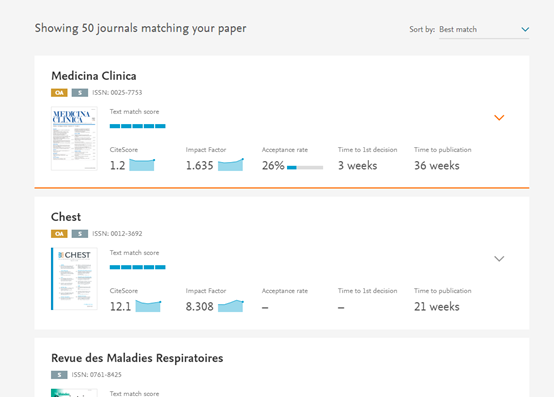Click Chest CiteScore trend chart
Screen dimensions: 554x397
click(x=148, y=306)
